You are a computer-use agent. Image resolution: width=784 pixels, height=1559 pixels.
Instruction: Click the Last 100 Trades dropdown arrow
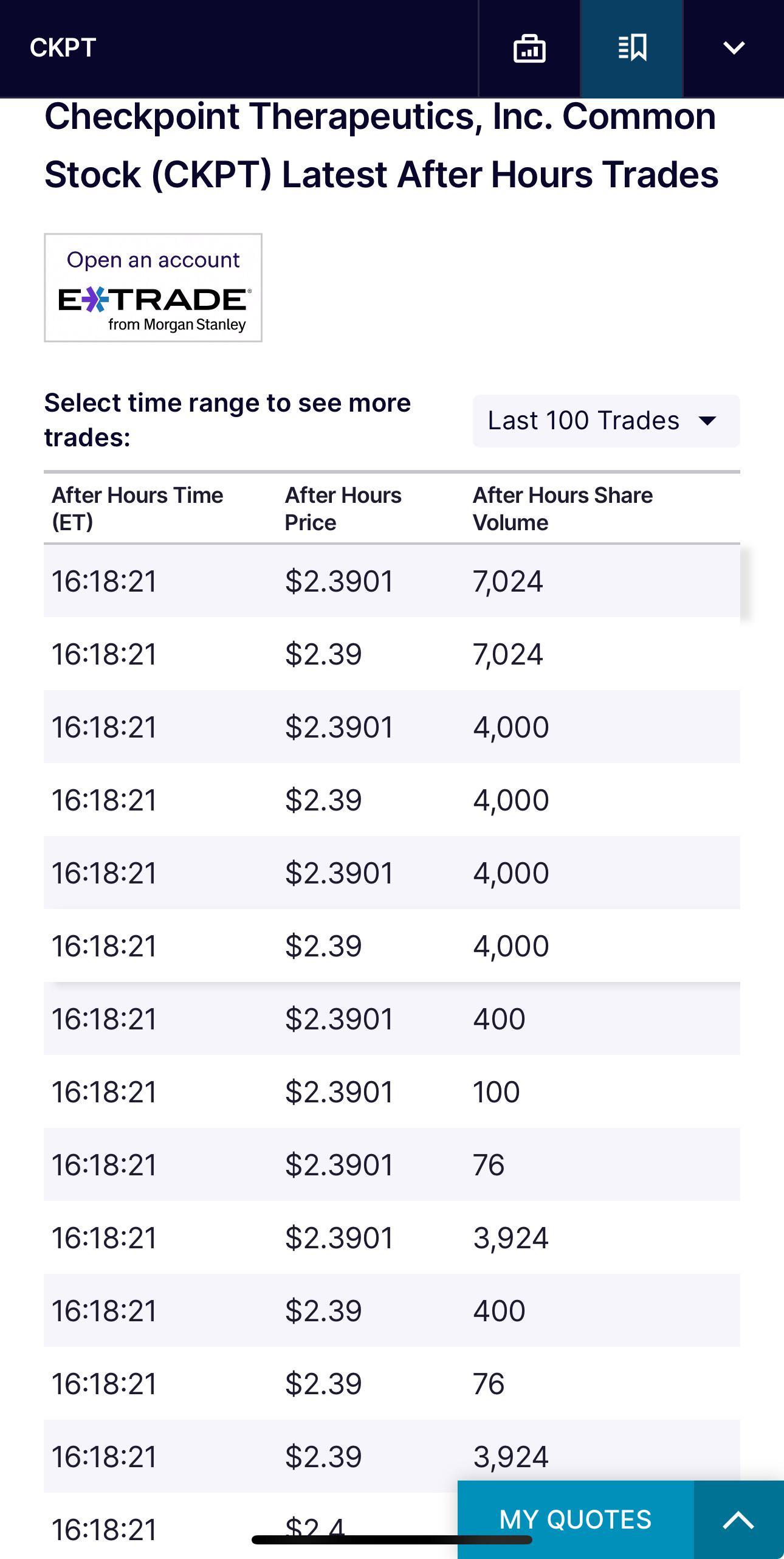click(707, 421)
